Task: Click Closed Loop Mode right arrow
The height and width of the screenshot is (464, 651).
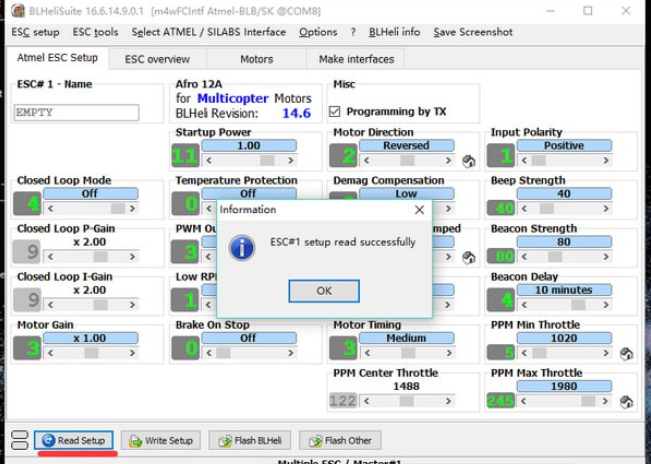Action: click(x=132, y=208)
